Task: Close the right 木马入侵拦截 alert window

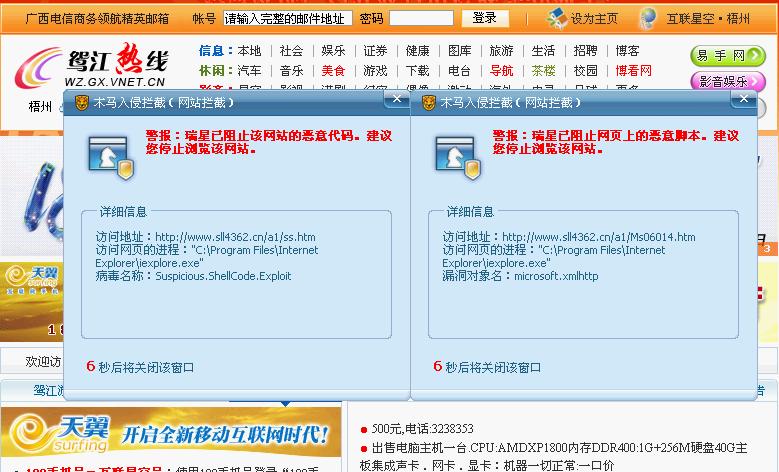Action: pyautogui.click(x=744, y=99)
